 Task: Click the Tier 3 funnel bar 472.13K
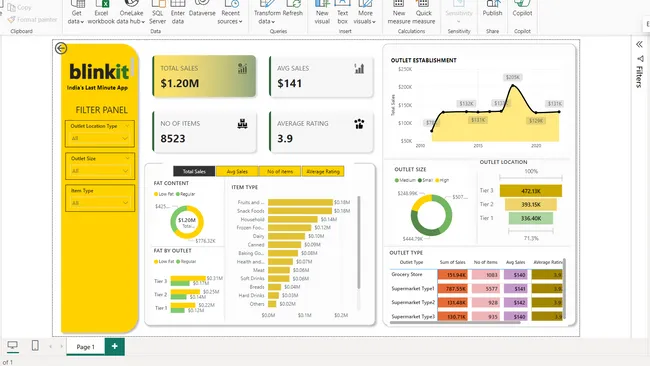coord(531,191)
